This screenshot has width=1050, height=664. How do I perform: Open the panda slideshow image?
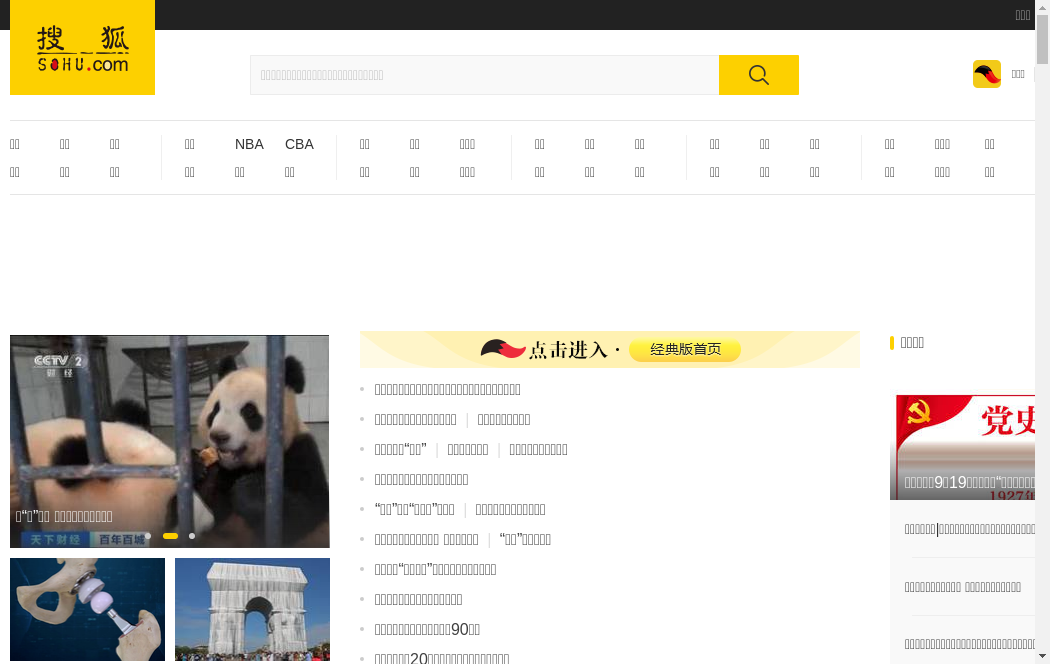[x=169, y=430]
